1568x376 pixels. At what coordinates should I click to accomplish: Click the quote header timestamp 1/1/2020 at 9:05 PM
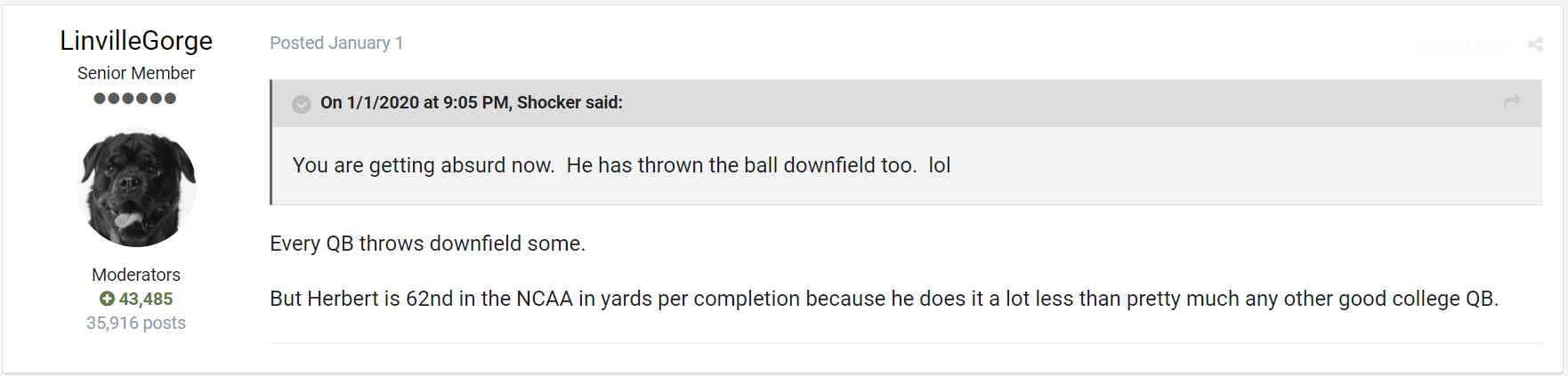point(428,102)
